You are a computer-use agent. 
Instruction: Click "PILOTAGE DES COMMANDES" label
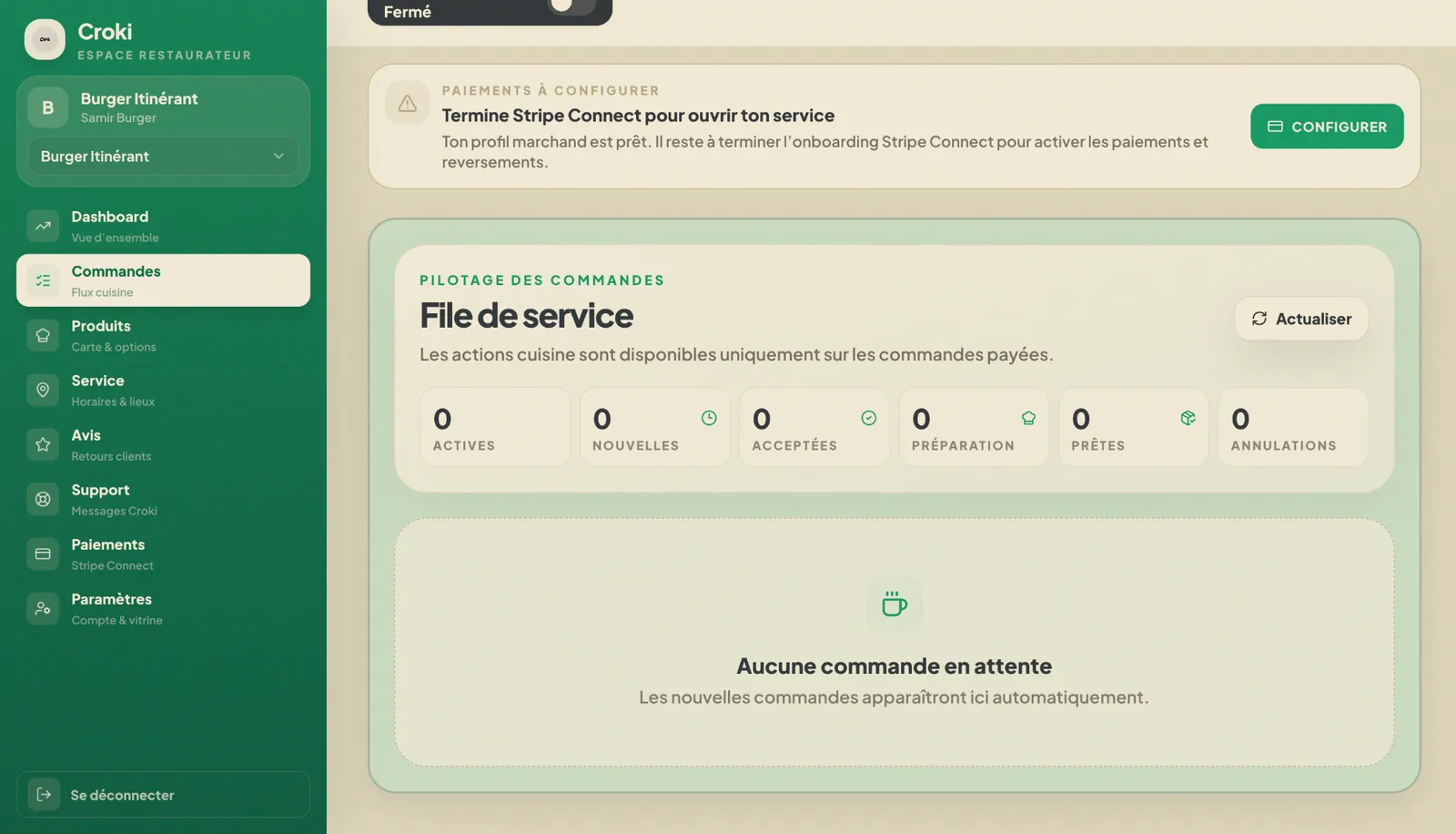tap(541, 280)
